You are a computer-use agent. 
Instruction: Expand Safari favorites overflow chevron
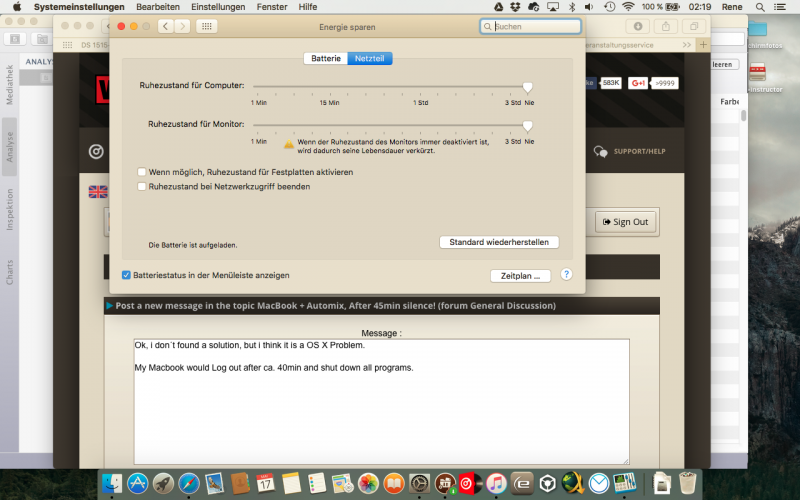[x=687, y=45]
